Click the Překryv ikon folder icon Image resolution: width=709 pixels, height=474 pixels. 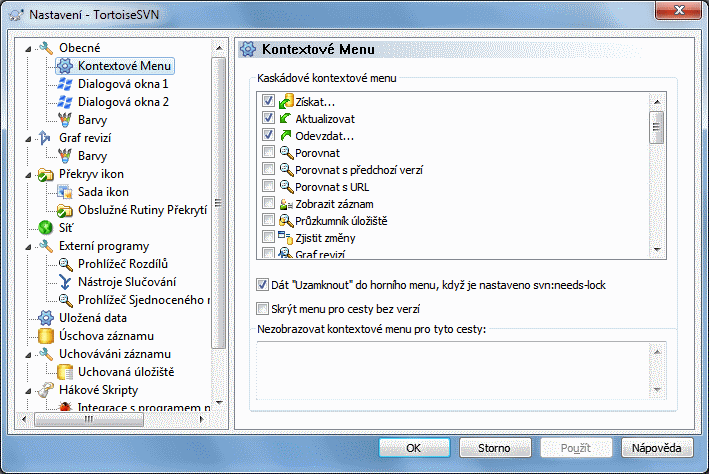(46, 174)
